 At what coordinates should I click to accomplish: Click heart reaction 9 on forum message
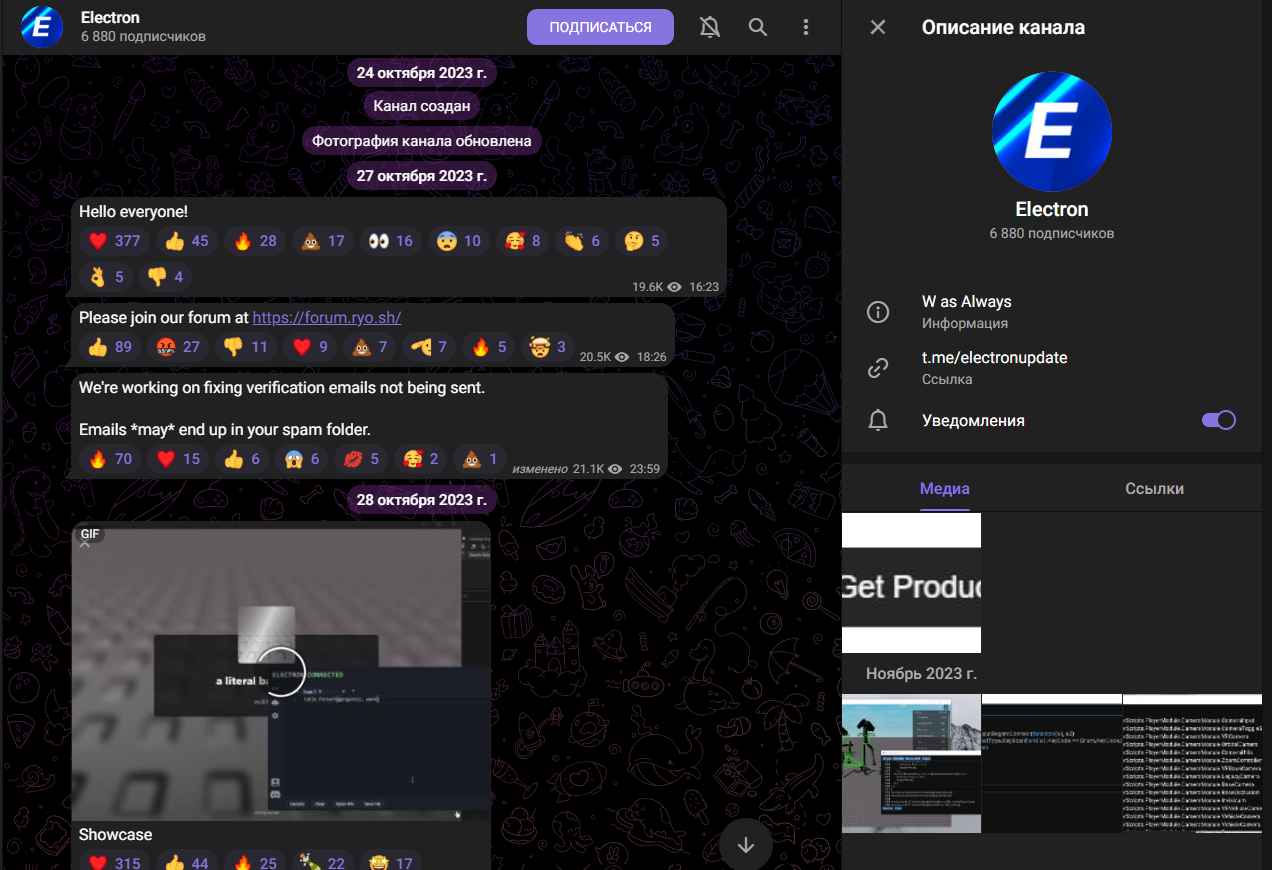tap(309, 347)
